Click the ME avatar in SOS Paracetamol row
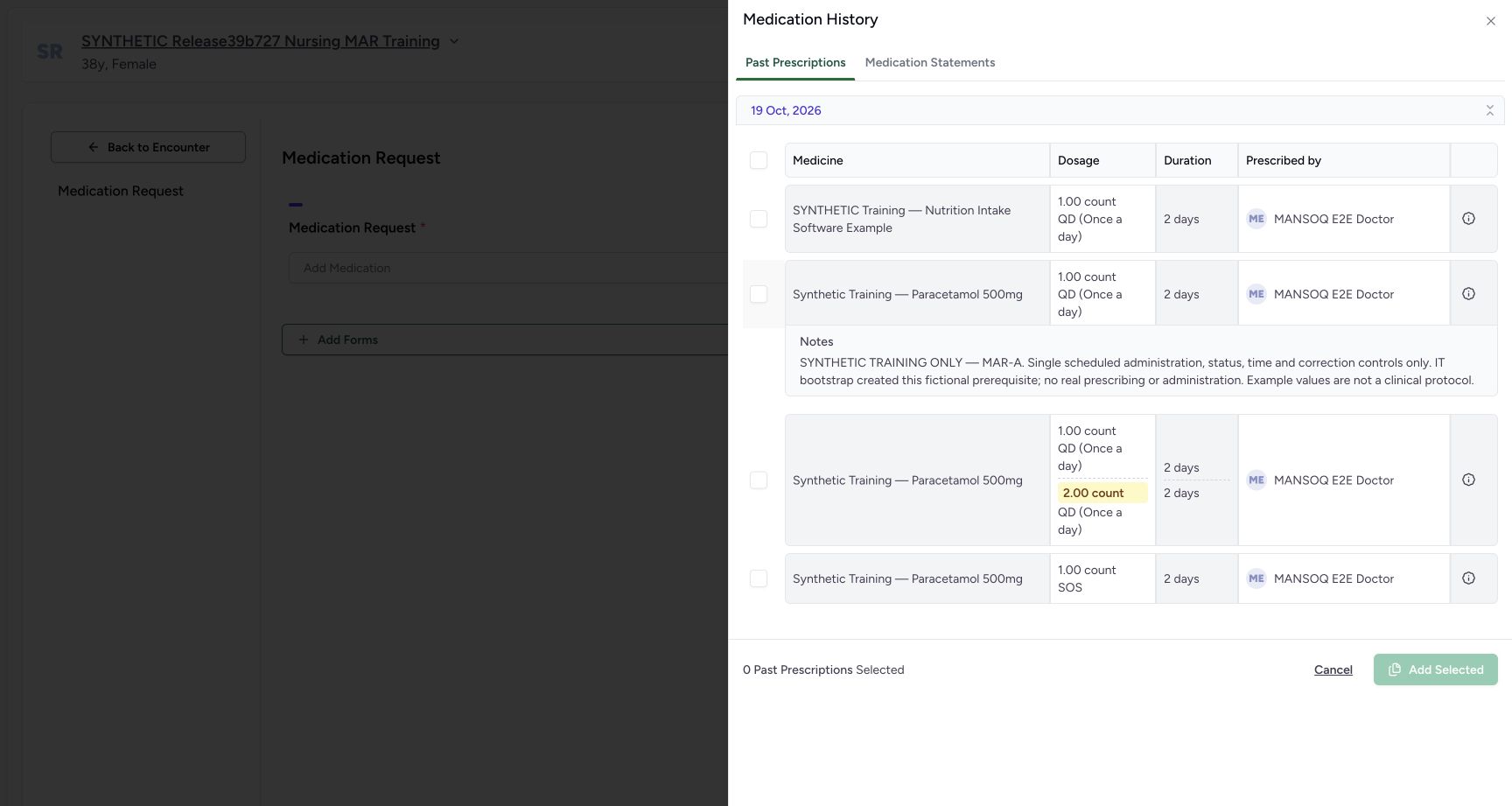Image resolution: width=1512 pixels, height=806 pixels. point(1256,578)
